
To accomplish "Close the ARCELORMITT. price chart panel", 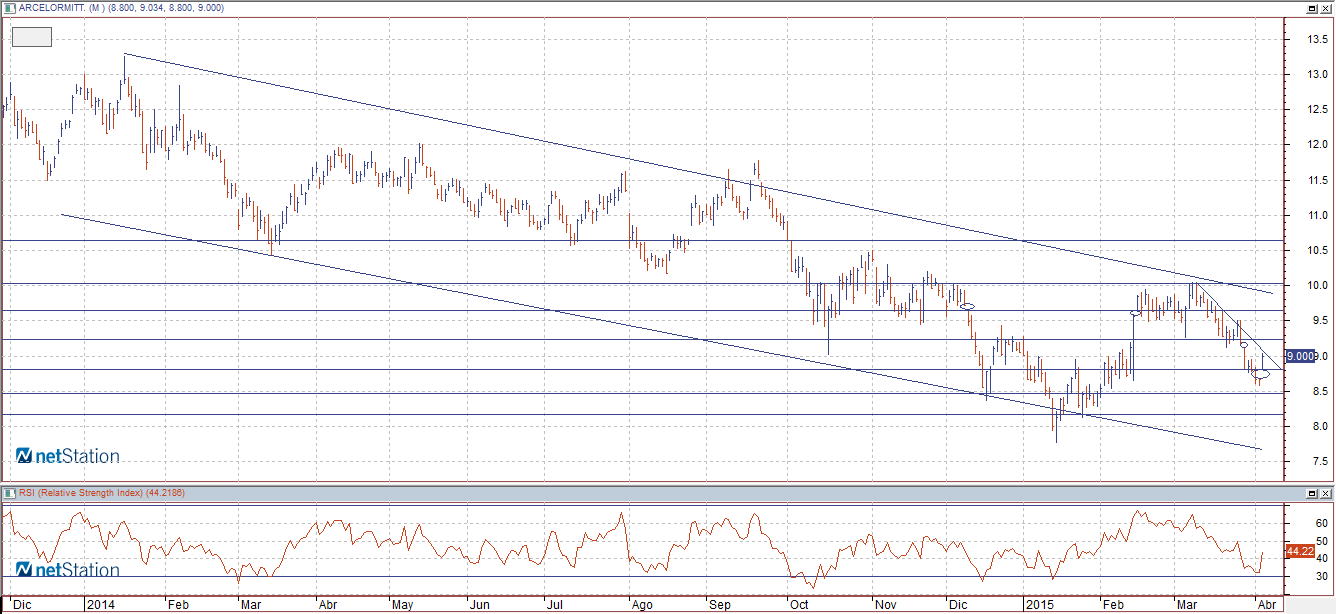I will [1325, 8].
